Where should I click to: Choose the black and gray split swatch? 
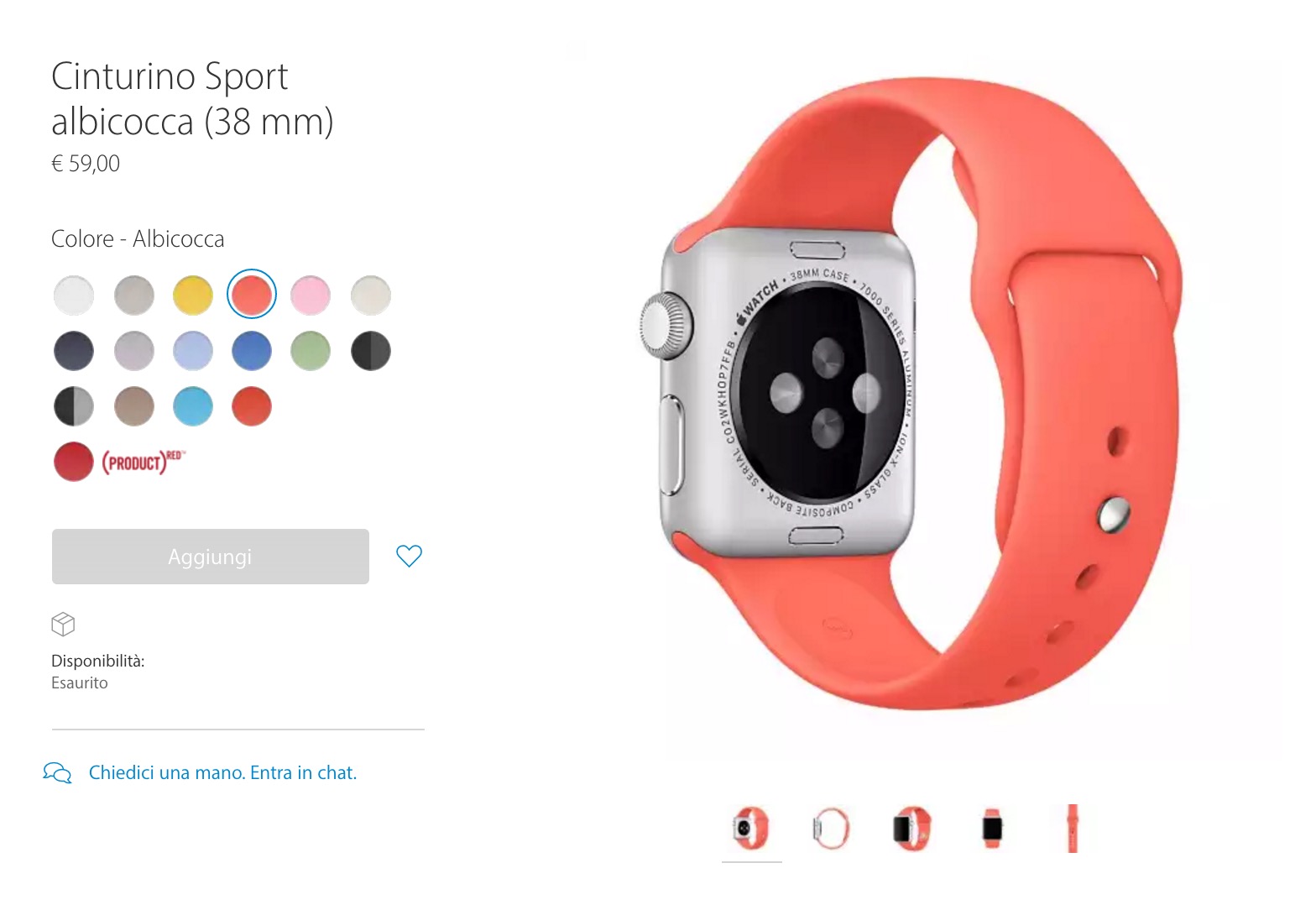[x=74, y=406]
